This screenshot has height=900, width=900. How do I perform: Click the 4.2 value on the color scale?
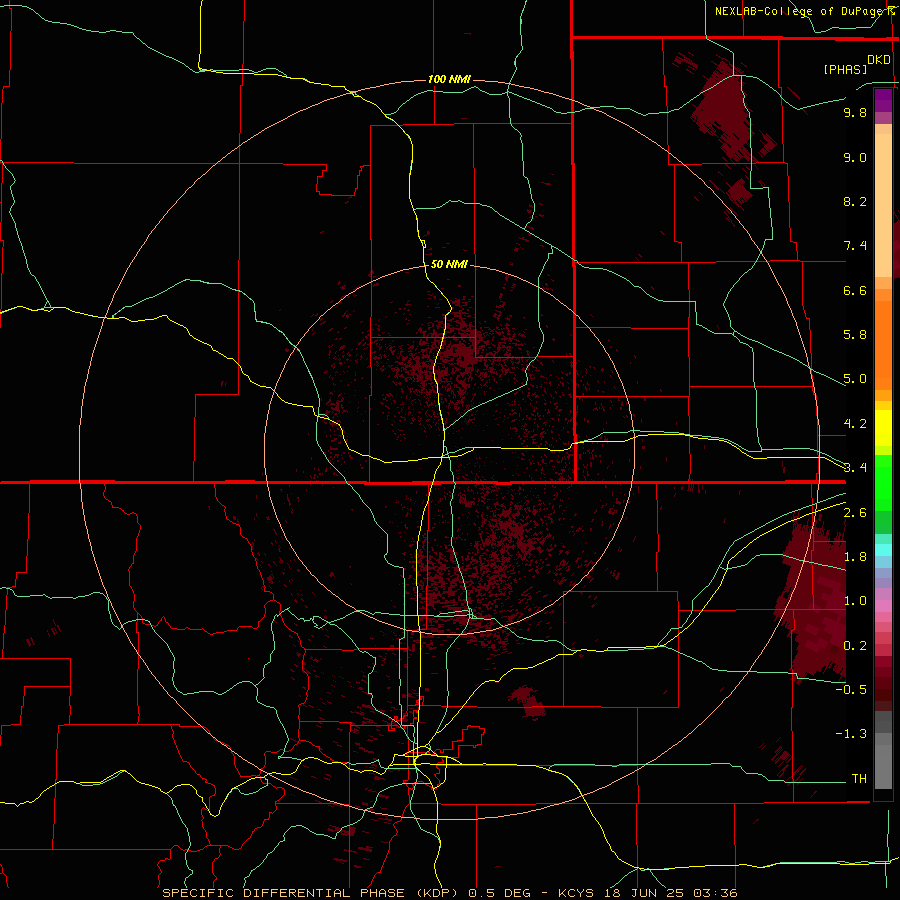855,424
